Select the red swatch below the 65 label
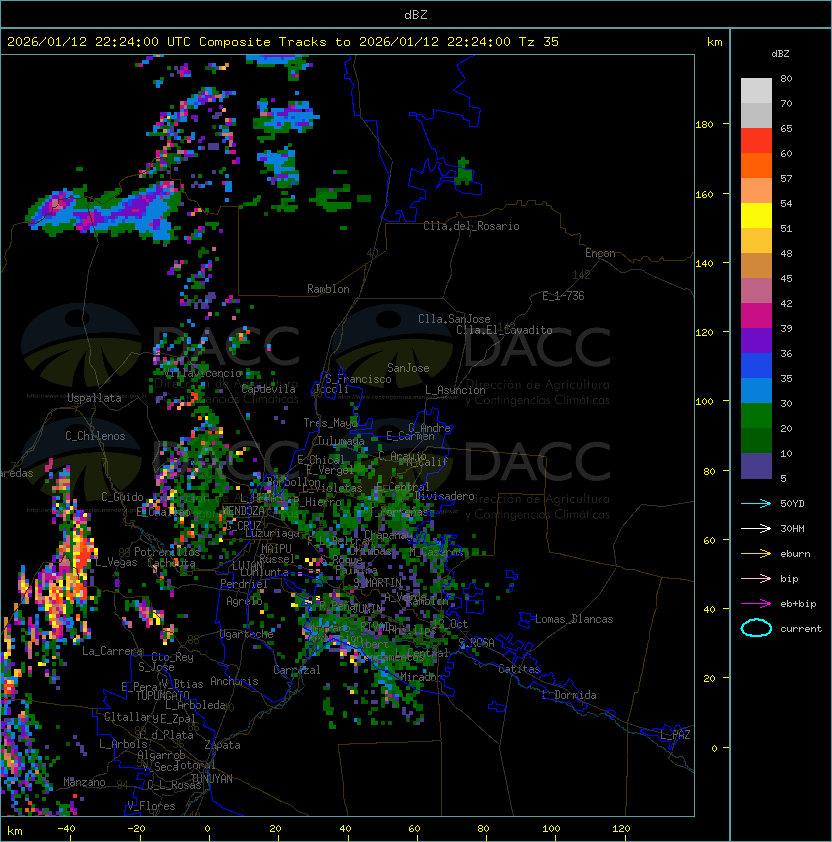The height and width of the screenshot is (842, 832). (x=756, y=141)
